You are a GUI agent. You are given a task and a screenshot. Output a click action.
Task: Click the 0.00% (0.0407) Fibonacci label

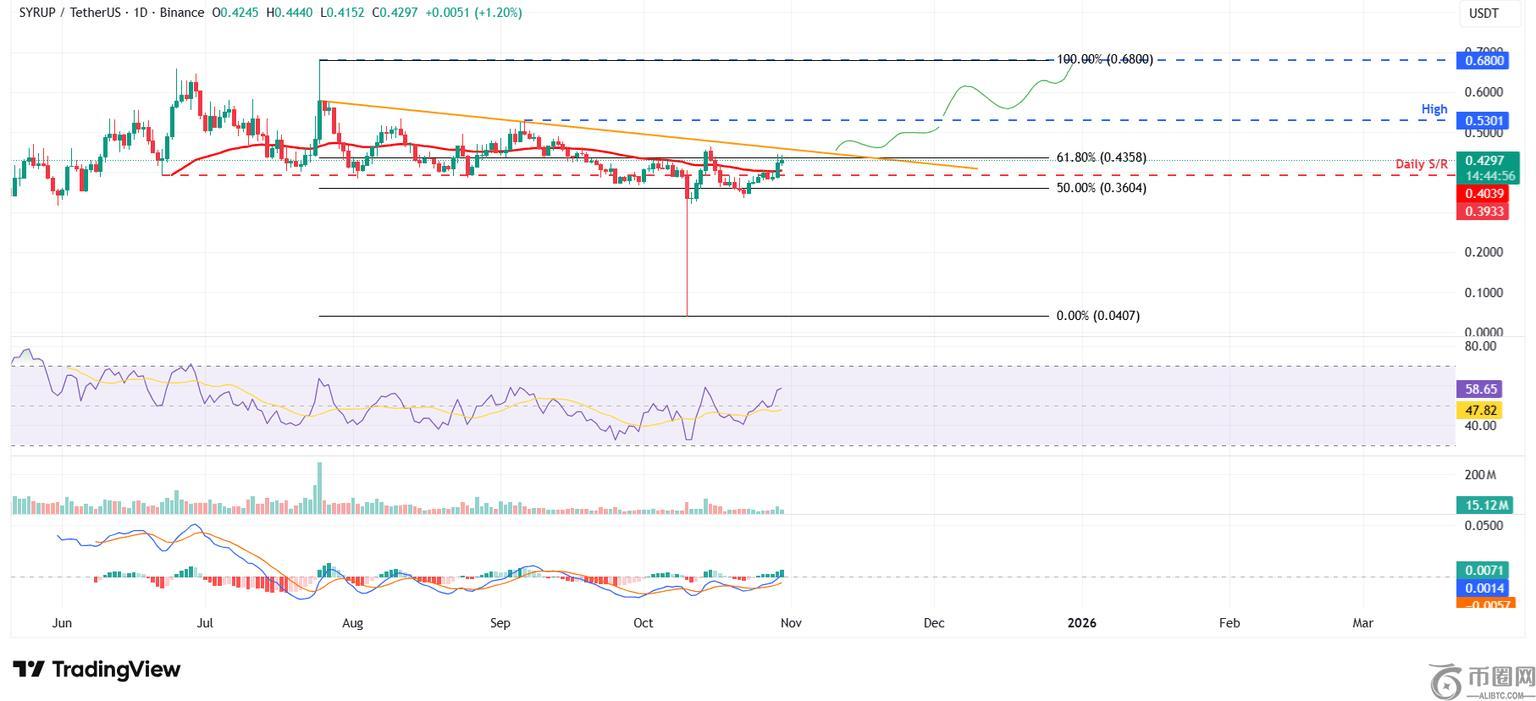click(x=1098, y=316)
